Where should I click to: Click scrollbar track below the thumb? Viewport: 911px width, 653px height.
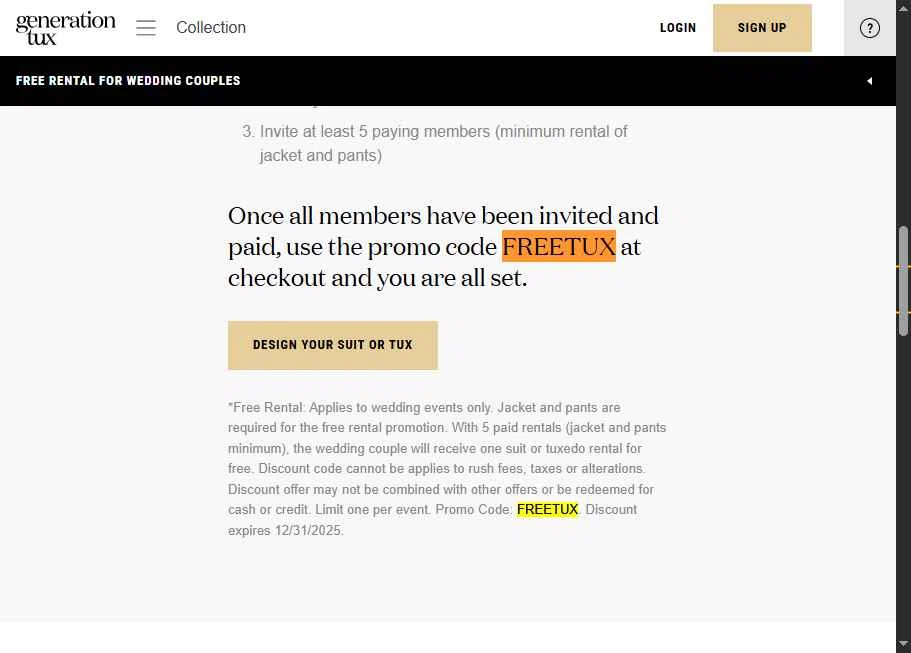[x=904, y=480]
